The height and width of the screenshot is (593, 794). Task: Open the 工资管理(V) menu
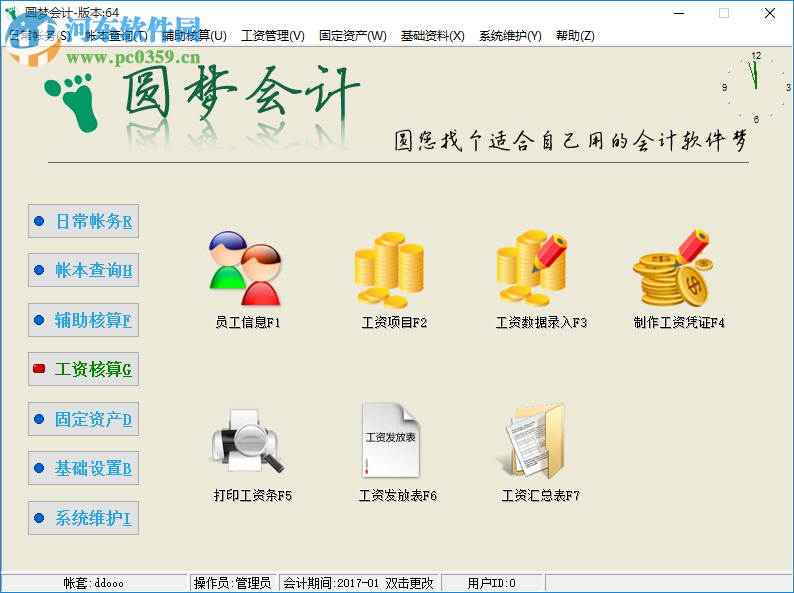tap(273, 36)
